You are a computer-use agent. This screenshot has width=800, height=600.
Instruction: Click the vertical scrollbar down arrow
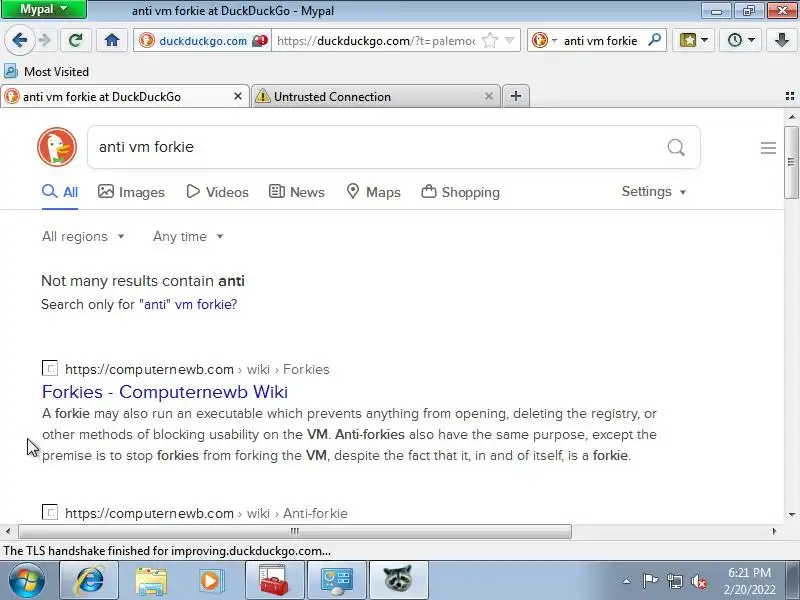coord(791,514)
